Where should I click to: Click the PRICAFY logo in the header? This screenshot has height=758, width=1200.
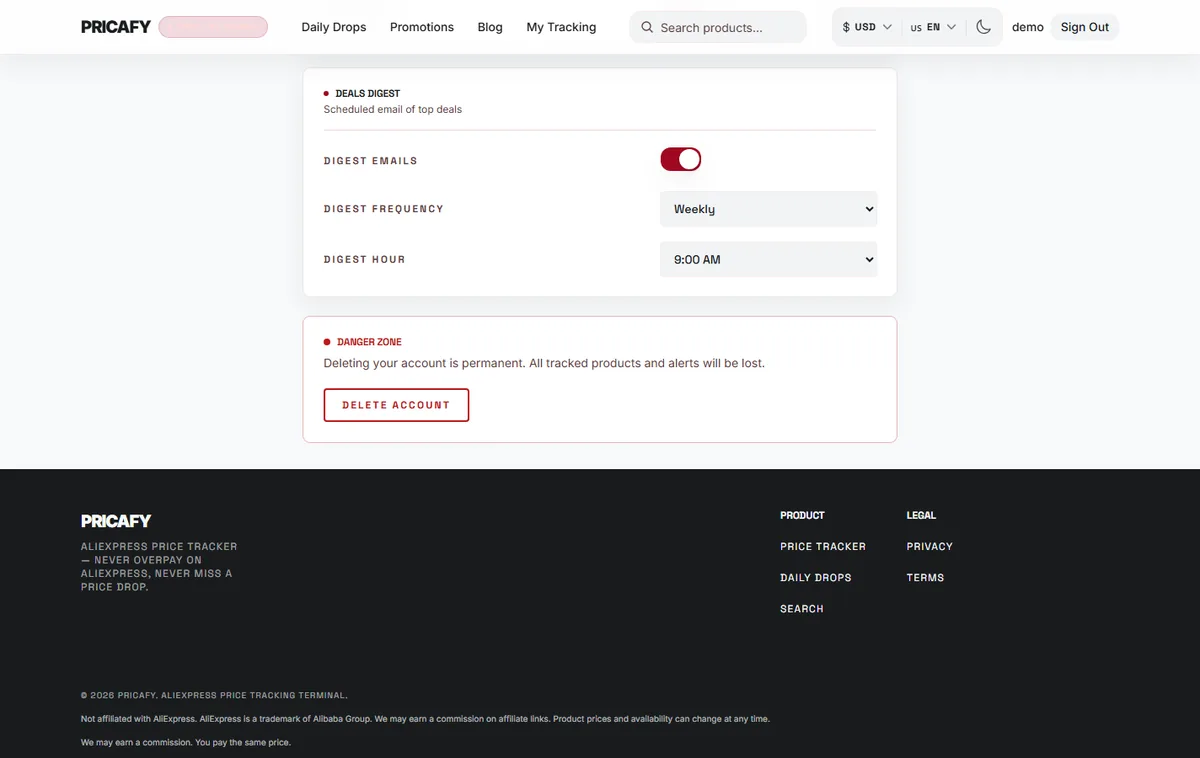click(x=116, y=27)
